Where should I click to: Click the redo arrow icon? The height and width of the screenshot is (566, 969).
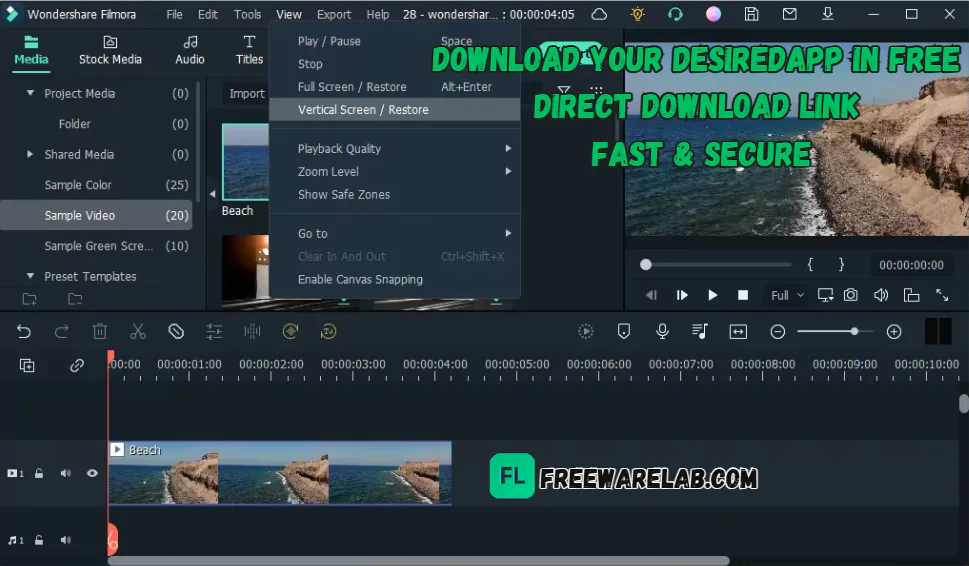(61, 332)
